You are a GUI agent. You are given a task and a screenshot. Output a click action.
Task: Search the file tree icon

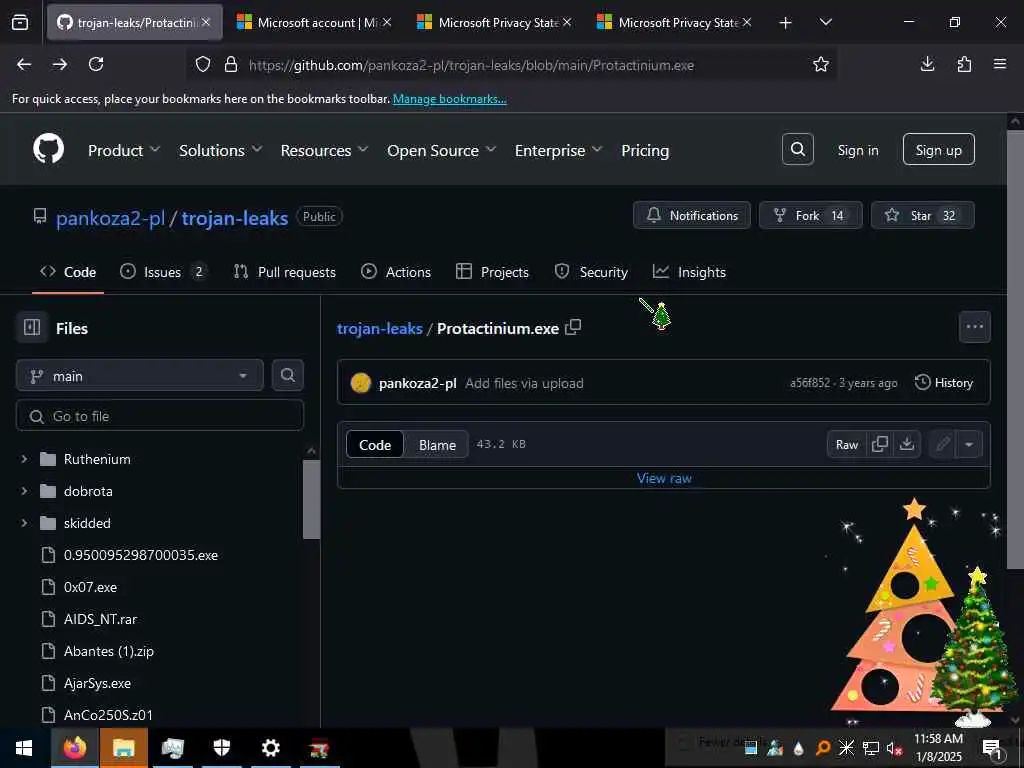pos(287,376)
